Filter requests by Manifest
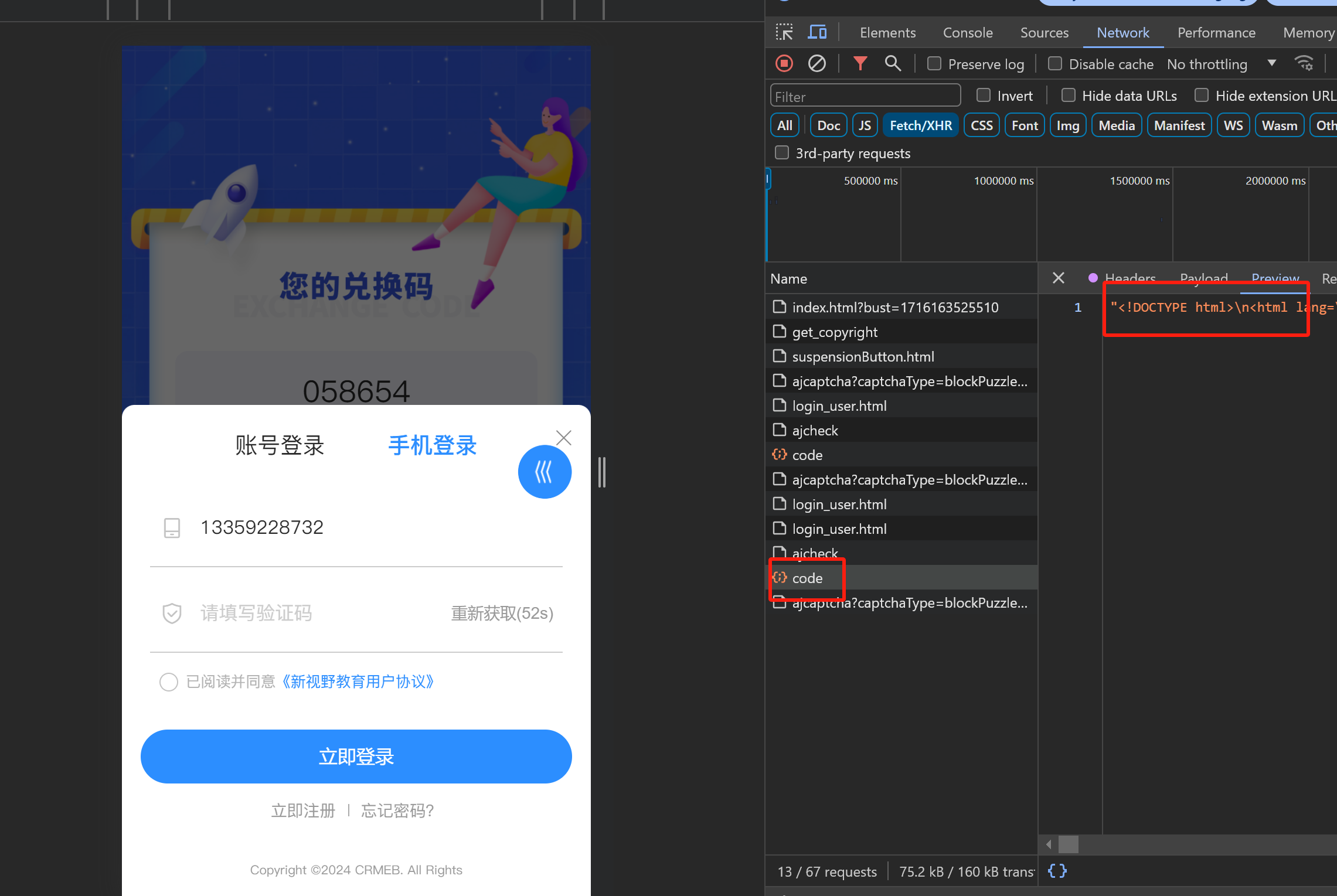Image resolution: width=1337 pixels, height=896 pixels. pyautogui.click(x=1179, y=125)
